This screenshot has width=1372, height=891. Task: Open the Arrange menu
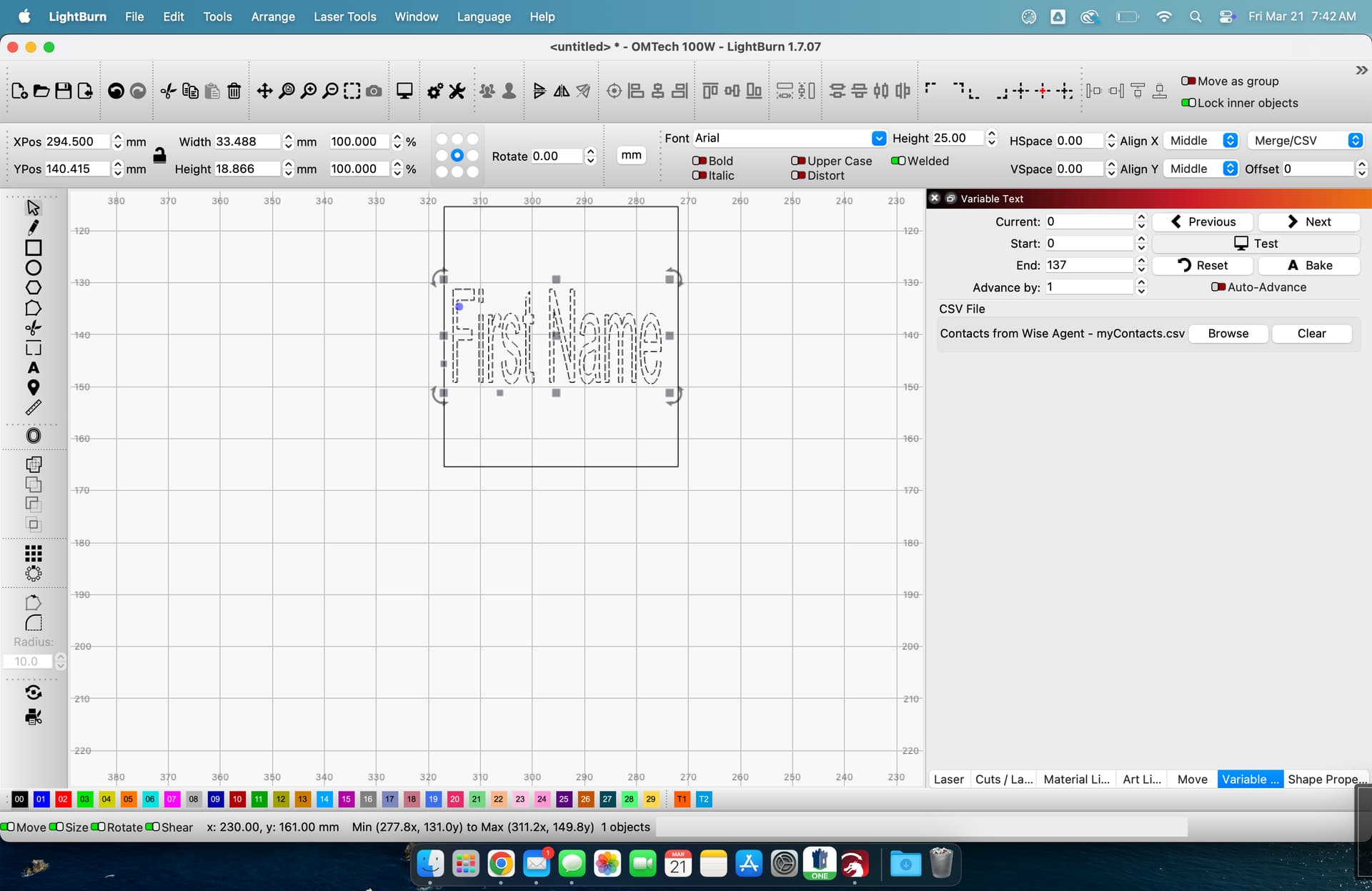[x=273, y=16]
